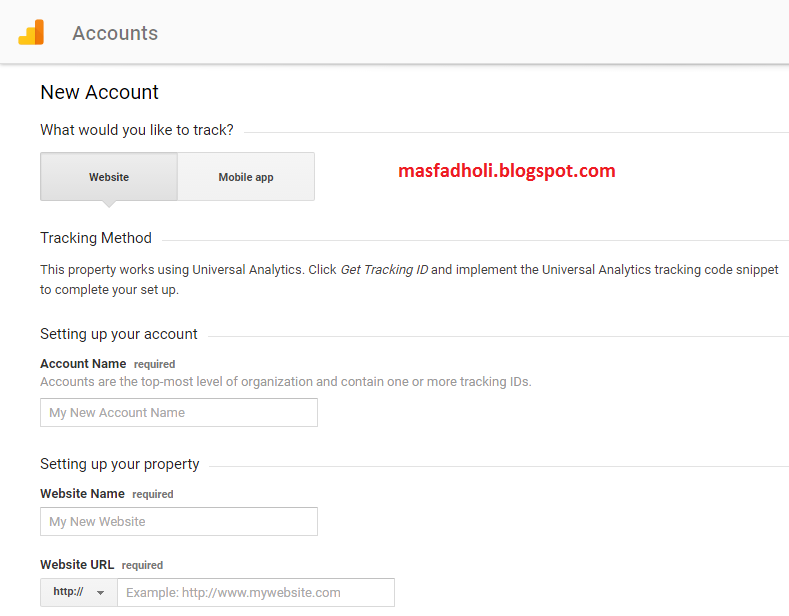The image size is (789, 616).
Task: Focus the Account Name input field
Action: click(179, 413)
